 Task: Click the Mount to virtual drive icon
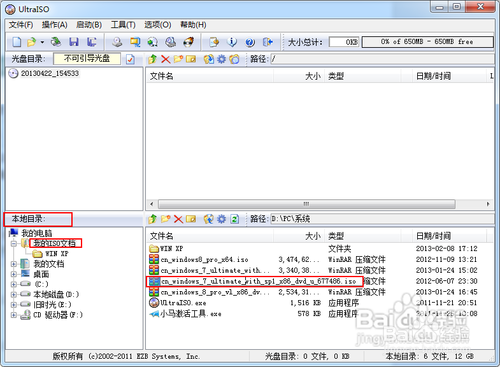(153, 42)
